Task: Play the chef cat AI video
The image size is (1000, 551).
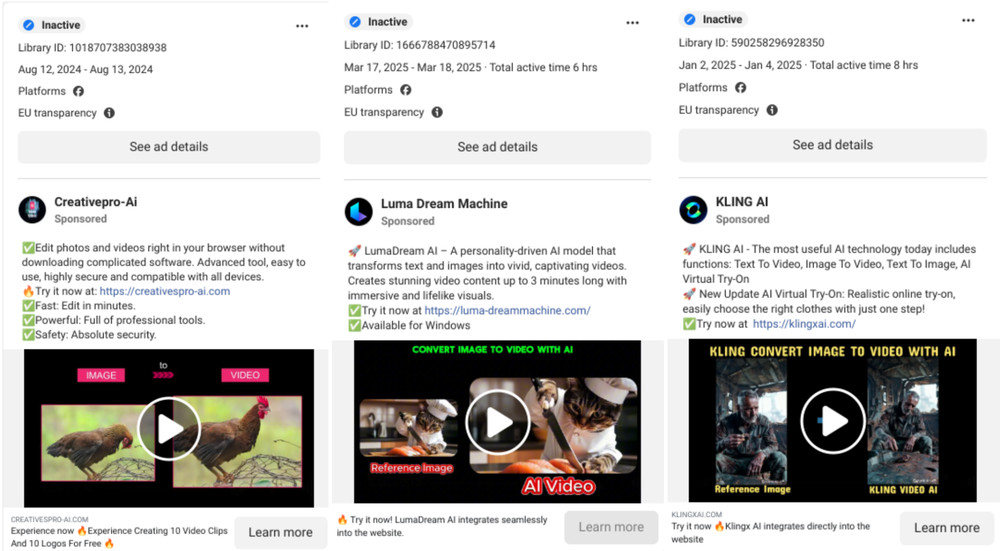Action: 497,421
